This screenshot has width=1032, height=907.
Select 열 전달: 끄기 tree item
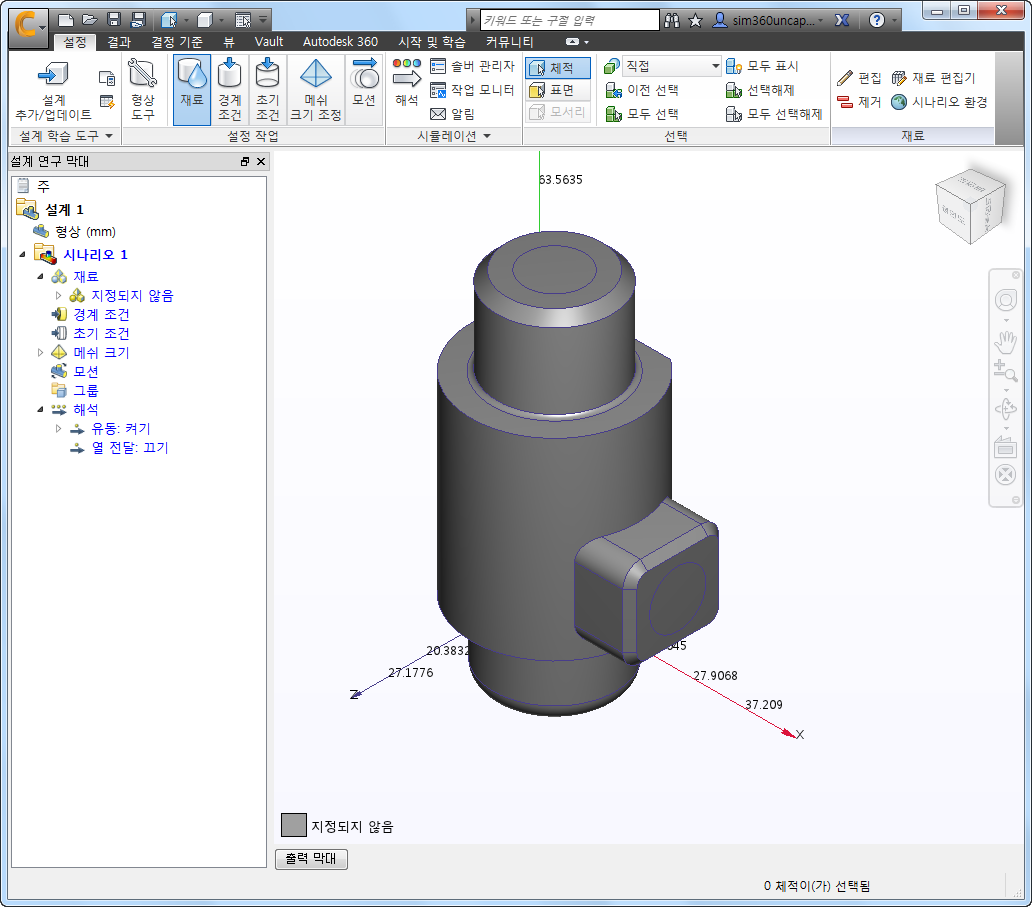tap(130, 448)
